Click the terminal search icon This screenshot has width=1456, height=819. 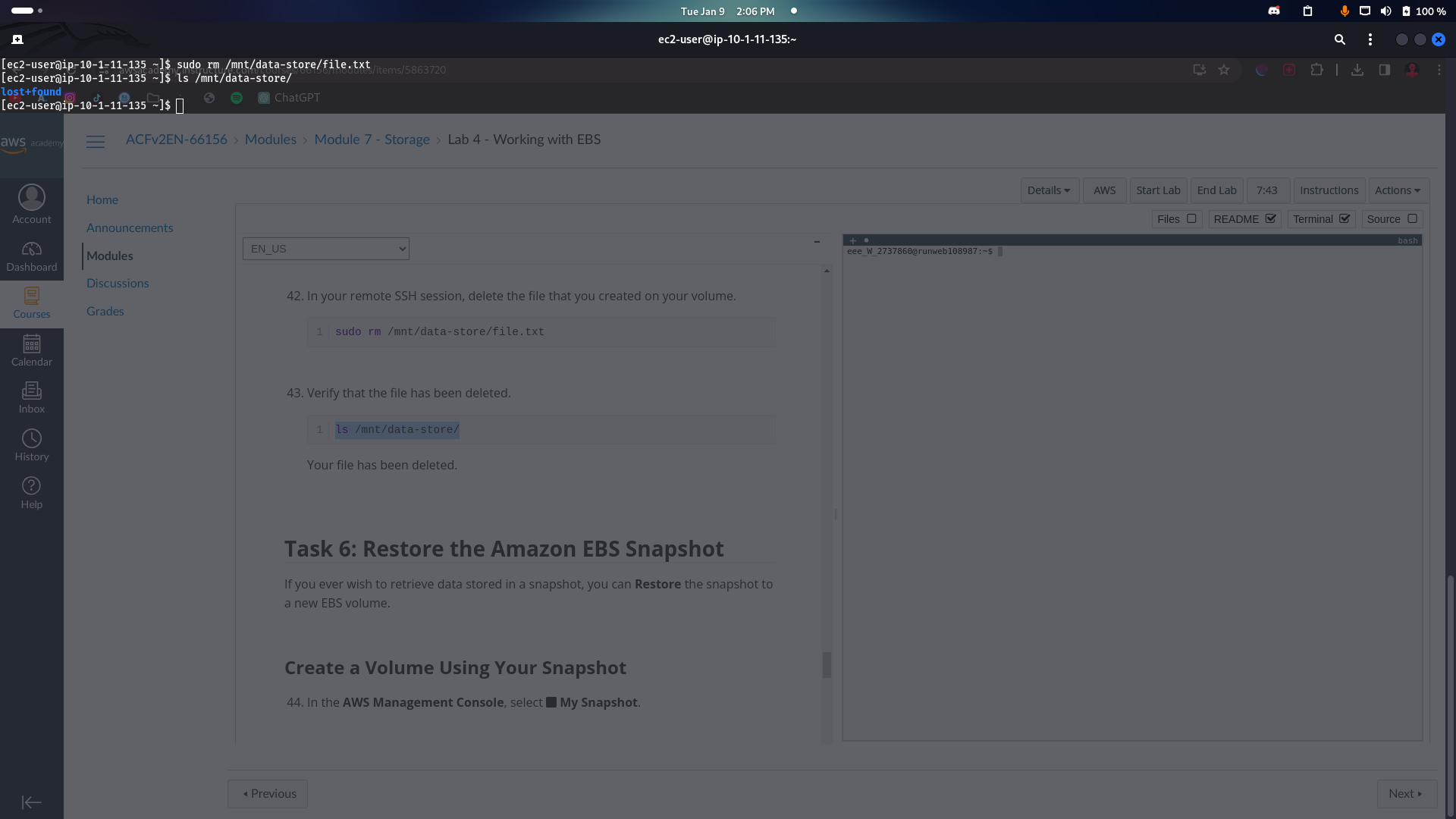click(1339, 39)
